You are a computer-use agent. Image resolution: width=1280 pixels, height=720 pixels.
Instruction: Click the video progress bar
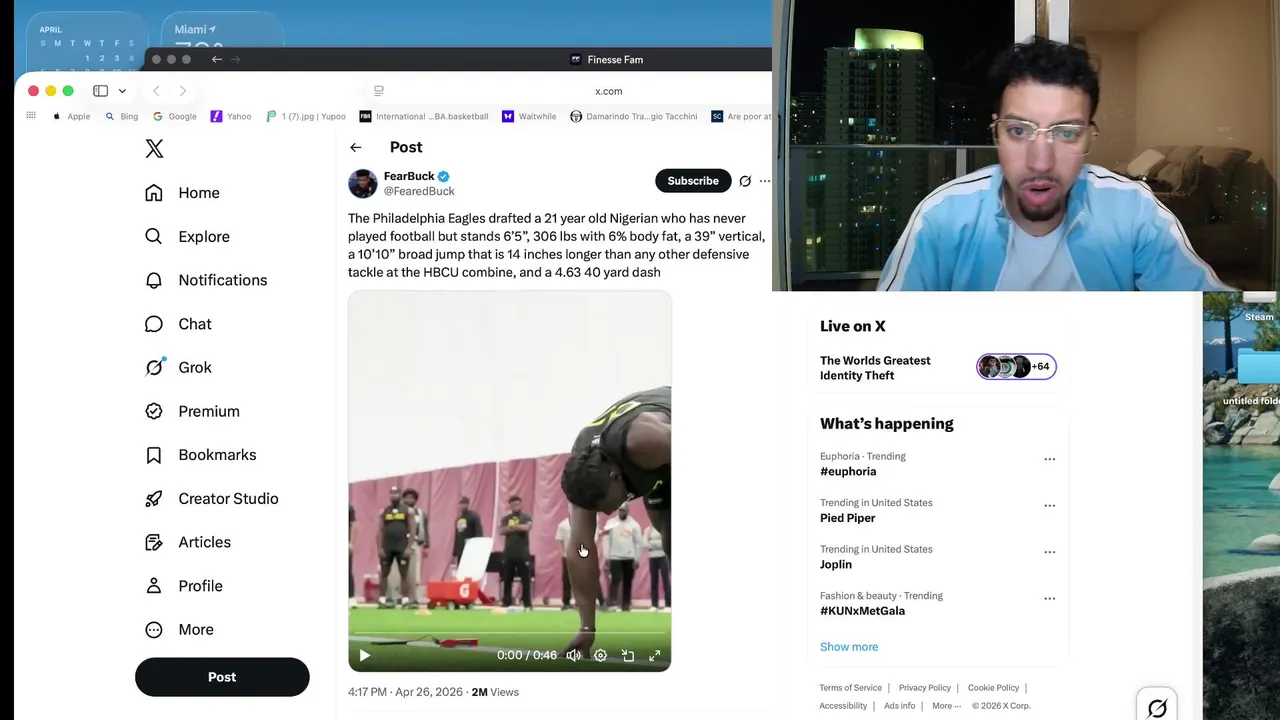pyautogui.click(x=510, y=634)
